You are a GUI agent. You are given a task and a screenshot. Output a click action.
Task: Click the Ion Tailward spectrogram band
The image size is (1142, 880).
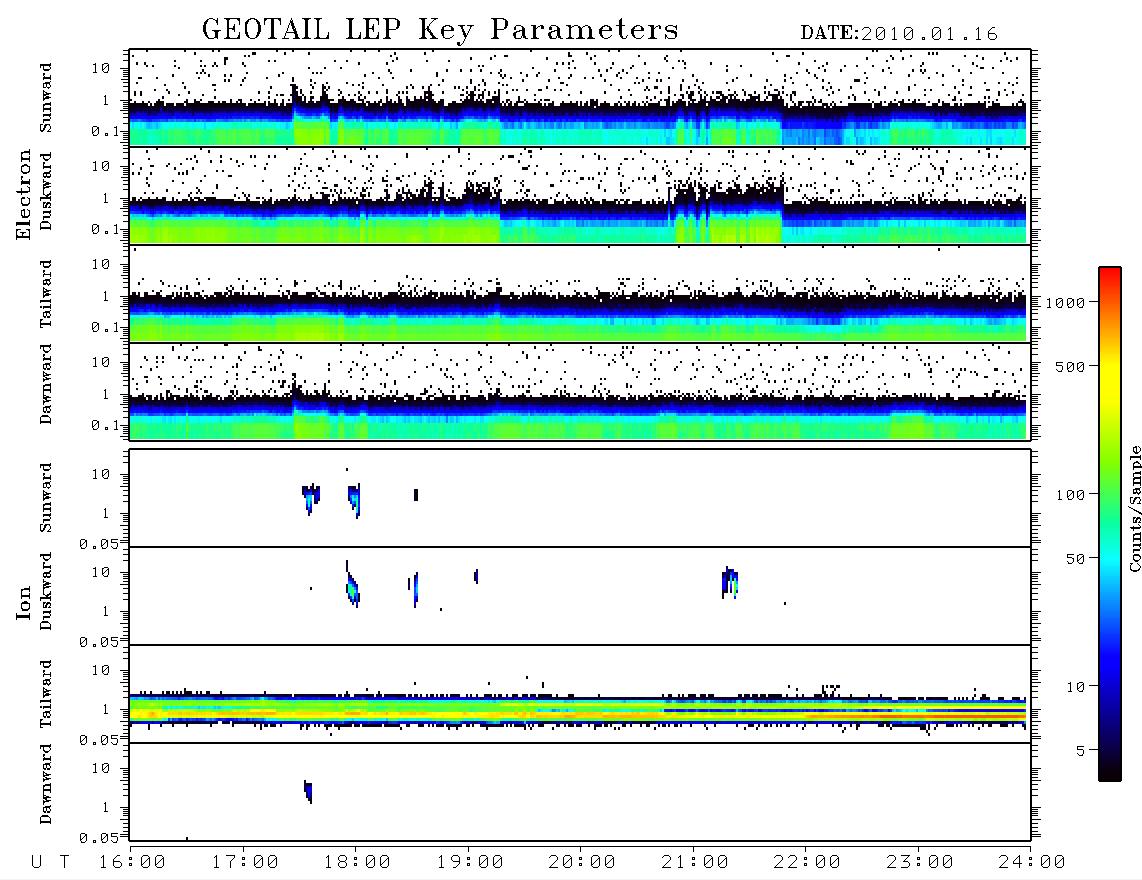coord(578,709)
